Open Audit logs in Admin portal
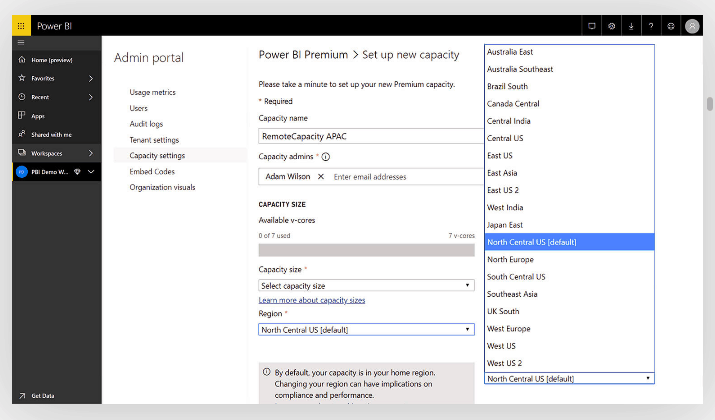Viewport: 715px width, 420px height. (146, 124)
